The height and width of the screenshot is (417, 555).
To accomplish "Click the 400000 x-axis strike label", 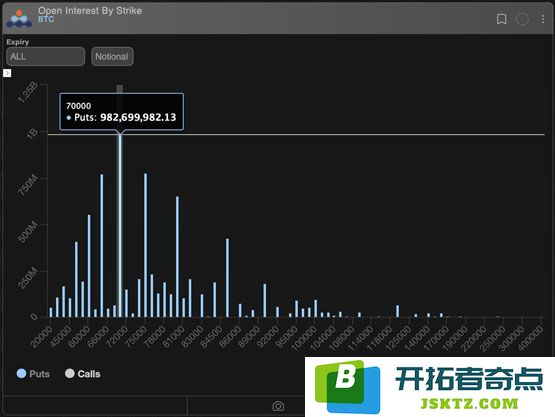I will [x=531, y=338].
